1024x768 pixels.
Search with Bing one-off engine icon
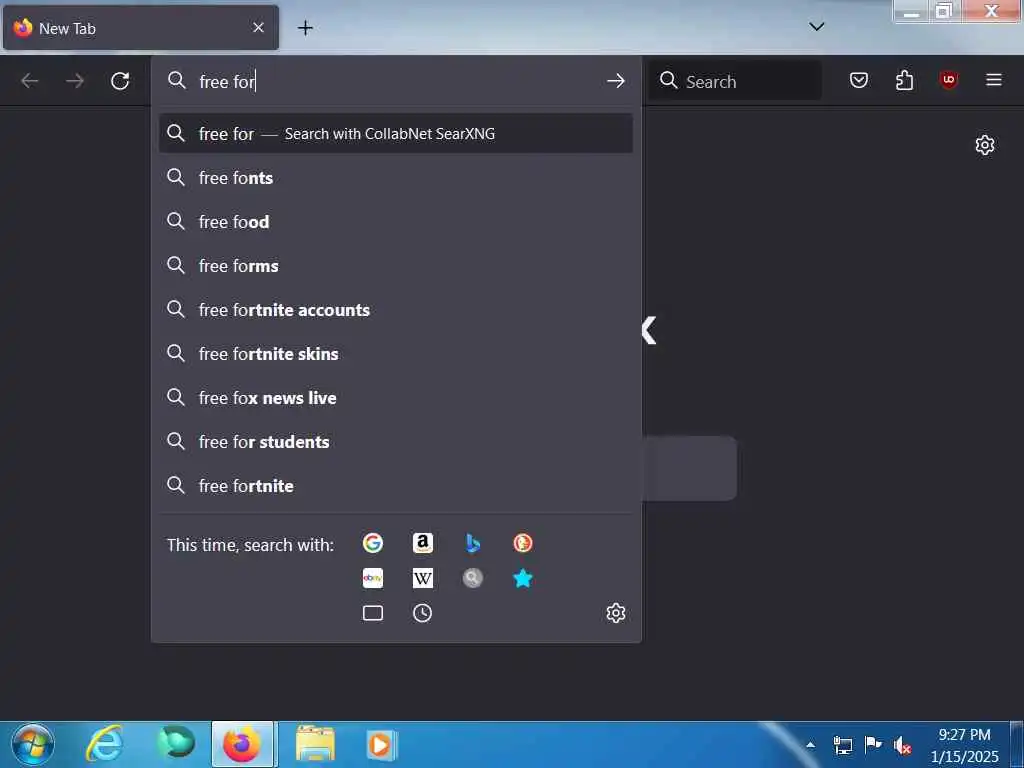(473, 543)
